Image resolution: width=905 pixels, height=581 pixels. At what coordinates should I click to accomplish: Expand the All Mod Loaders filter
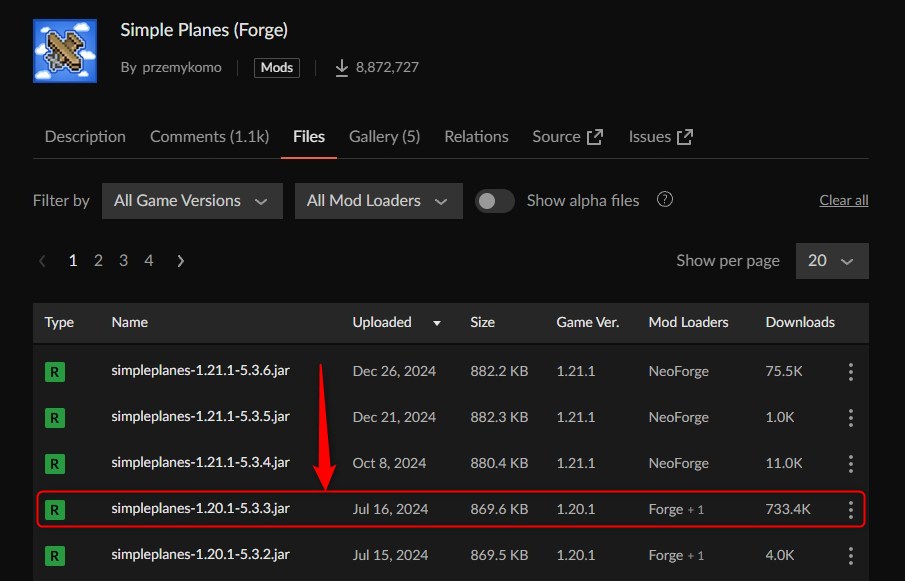click(379, 201)
